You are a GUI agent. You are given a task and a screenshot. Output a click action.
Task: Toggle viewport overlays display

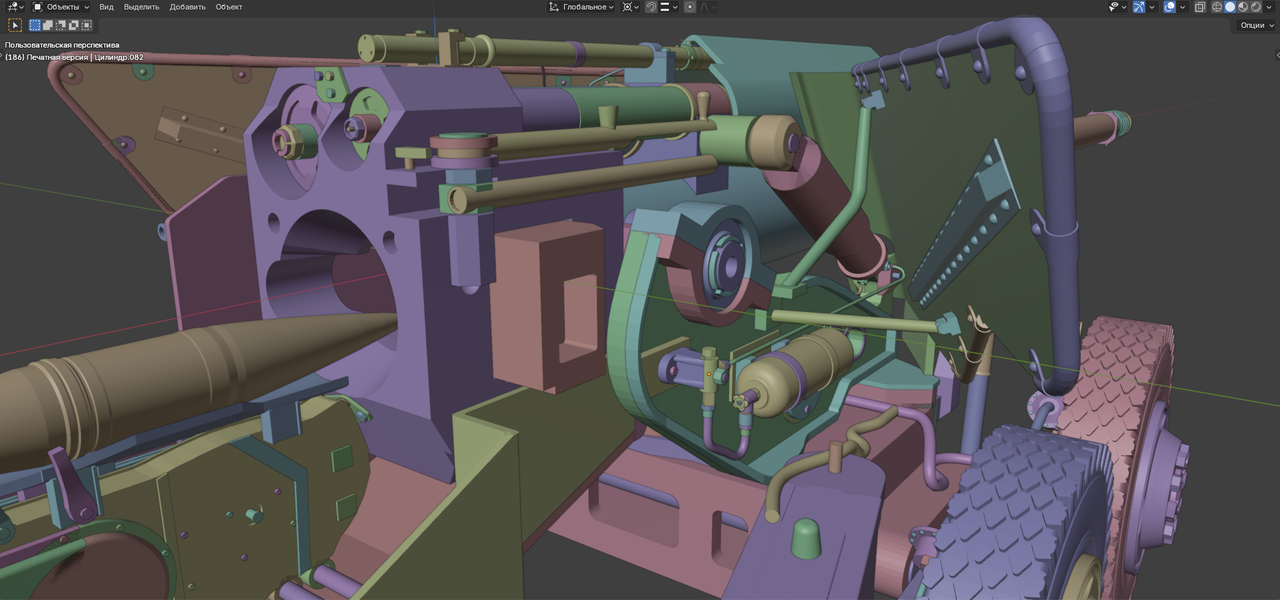[1170, 7]
